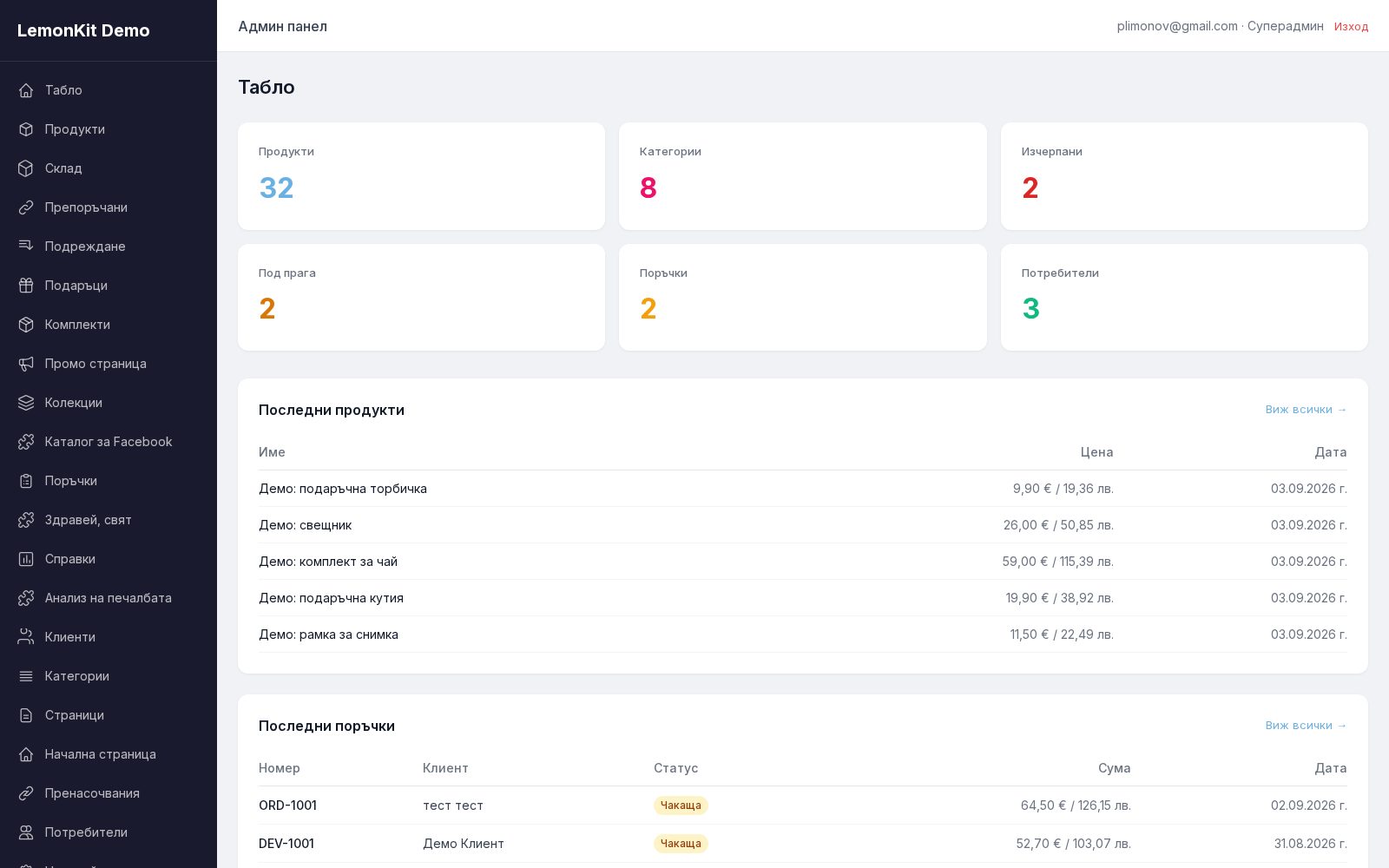The height and width of the screenshot is (868, 1389).
Task: Click the Поръчки clipboard icon
Action: [26, 481]
